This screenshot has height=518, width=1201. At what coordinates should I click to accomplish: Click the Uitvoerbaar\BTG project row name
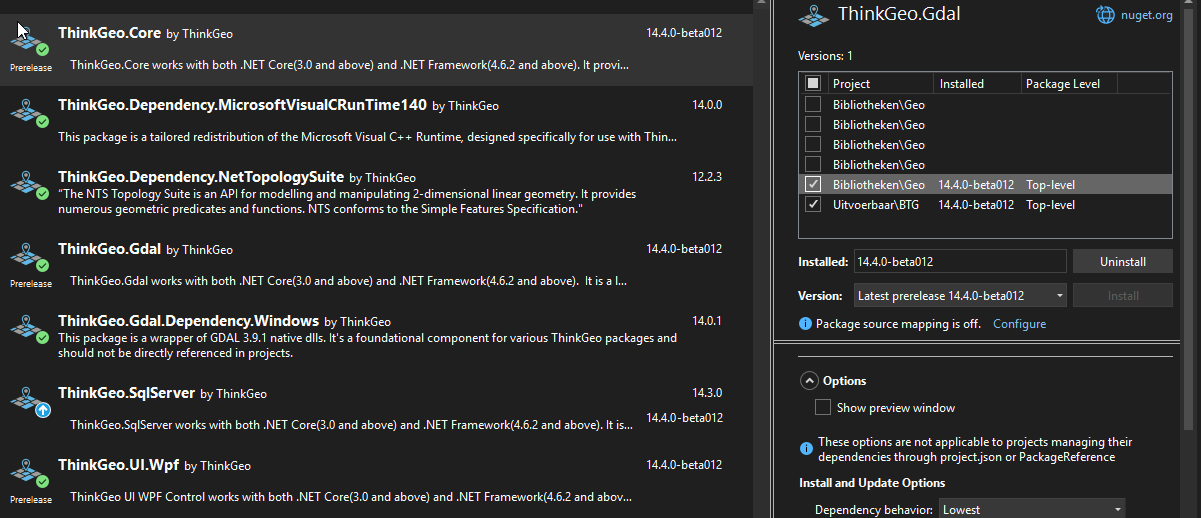(x=876, y=204)
